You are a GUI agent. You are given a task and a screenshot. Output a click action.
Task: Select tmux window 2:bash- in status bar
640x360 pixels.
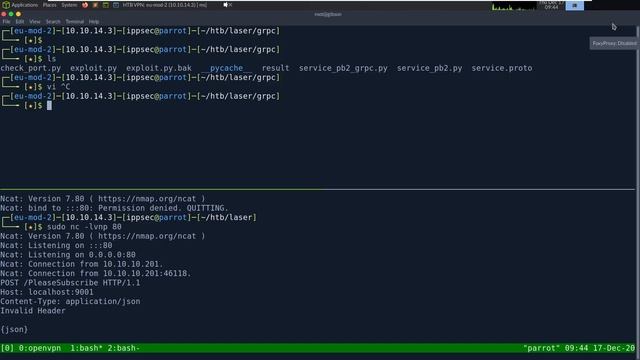[124, 348]
